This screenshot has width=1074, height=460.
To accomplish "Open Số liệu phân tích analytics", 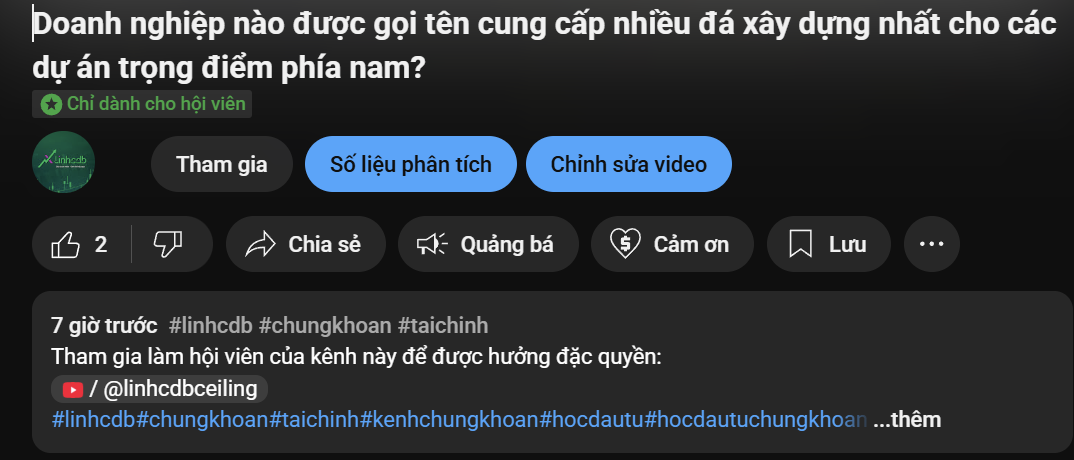I will pos(410,164).
